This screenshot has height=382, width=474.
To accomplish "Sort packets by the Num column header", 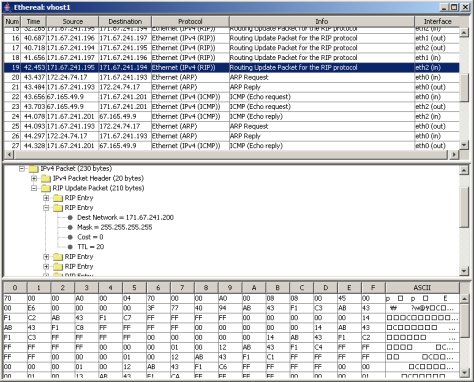I will point(12,21).
